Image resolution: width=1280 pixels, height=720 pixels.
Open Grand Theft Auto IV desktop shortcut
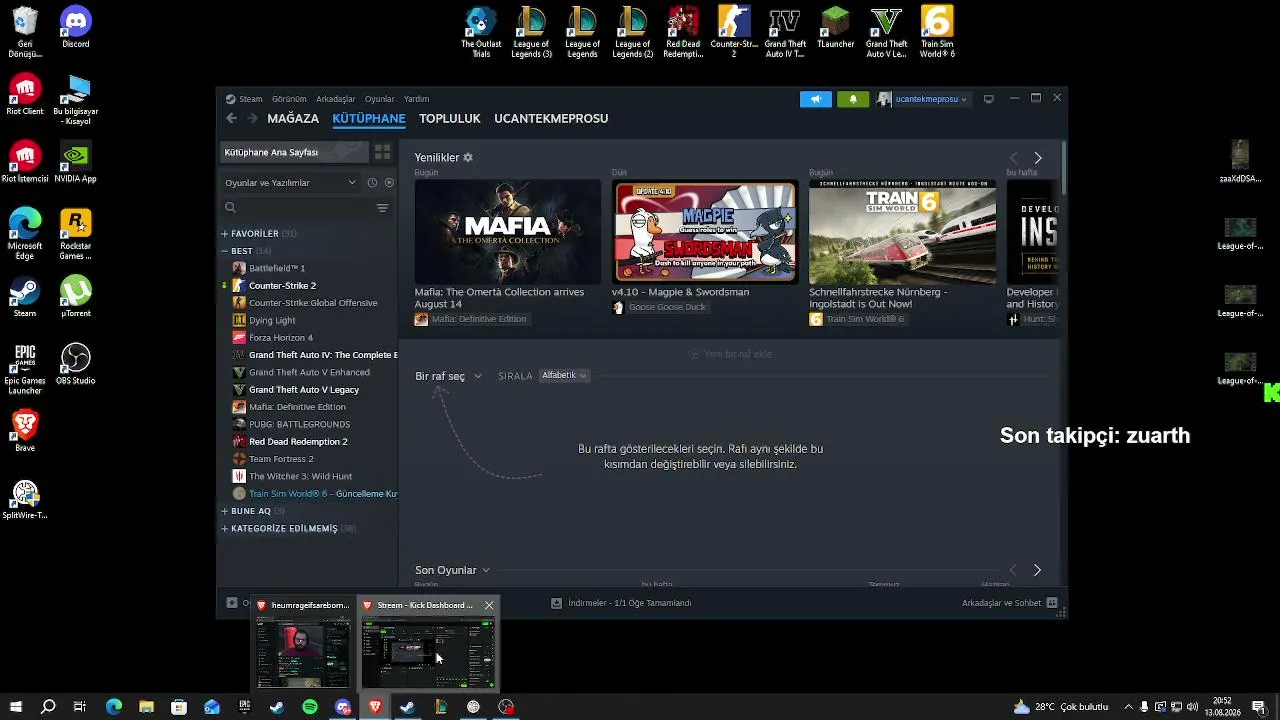[785, 32]
